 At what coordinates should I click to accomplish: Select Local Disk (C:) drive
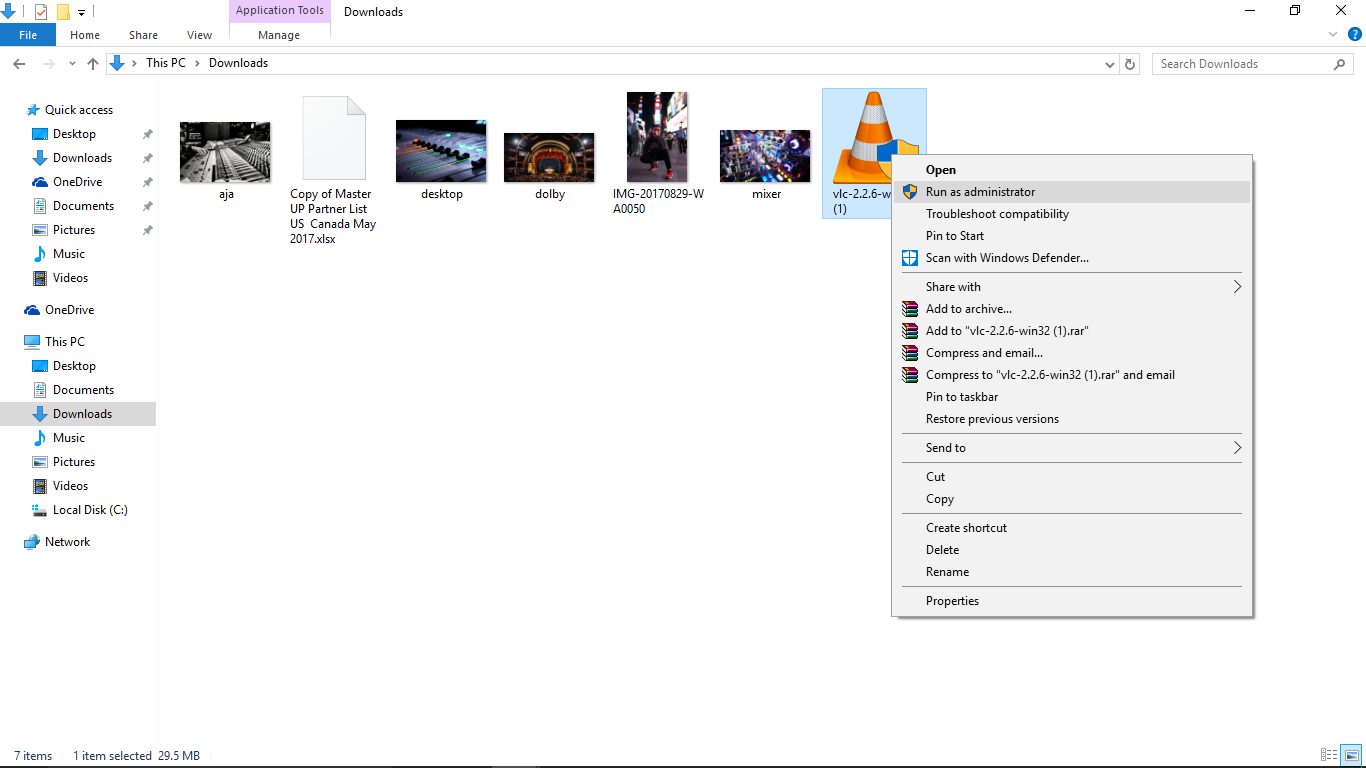[90, 510]
